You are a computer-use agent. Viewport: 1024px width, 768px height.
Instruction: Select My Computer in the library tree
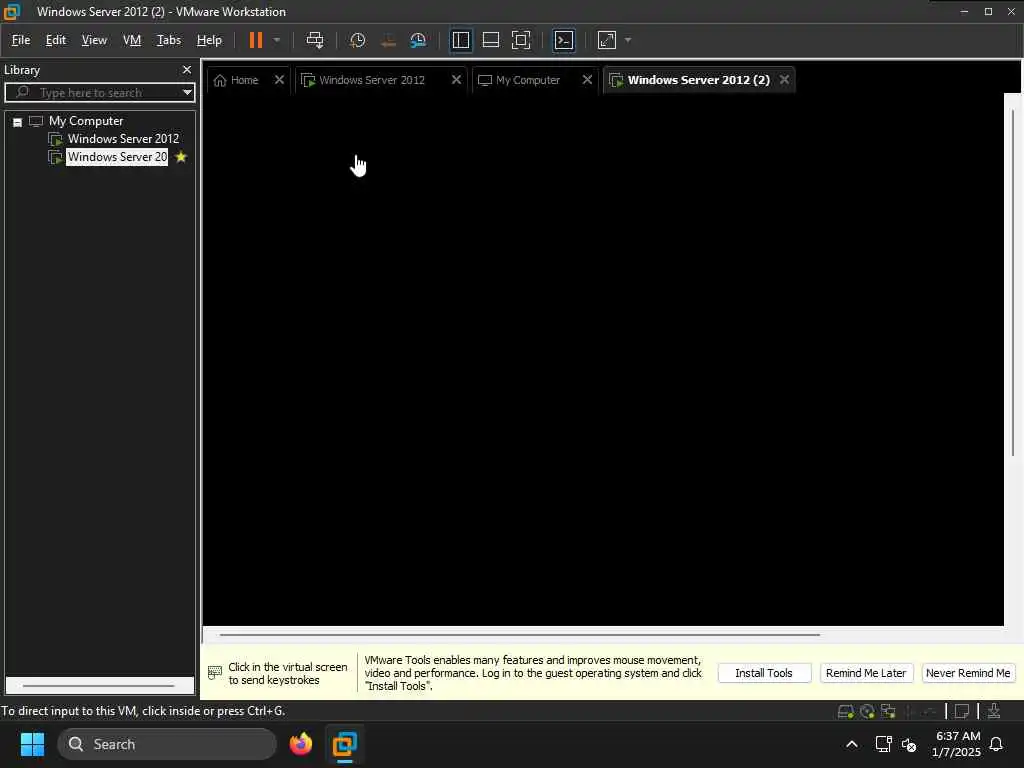86,121
